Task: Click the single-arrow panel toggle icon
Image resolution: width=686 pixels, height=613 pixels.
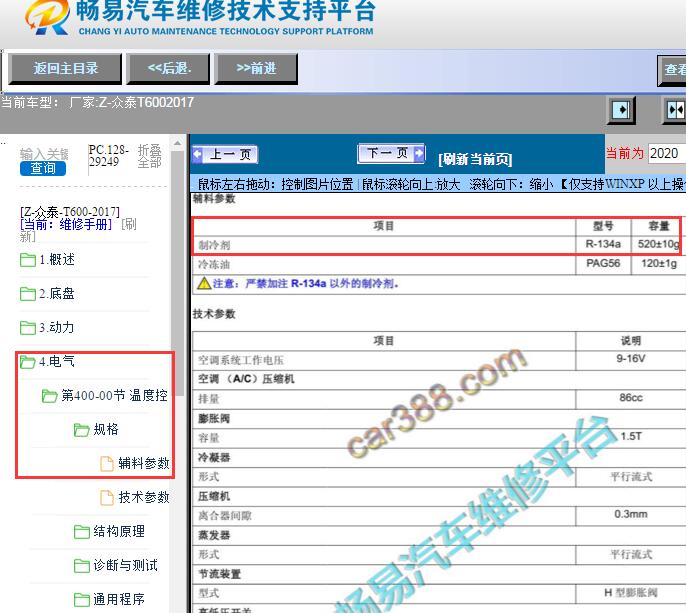Action: pyautogui.click(x=622, y=110)
